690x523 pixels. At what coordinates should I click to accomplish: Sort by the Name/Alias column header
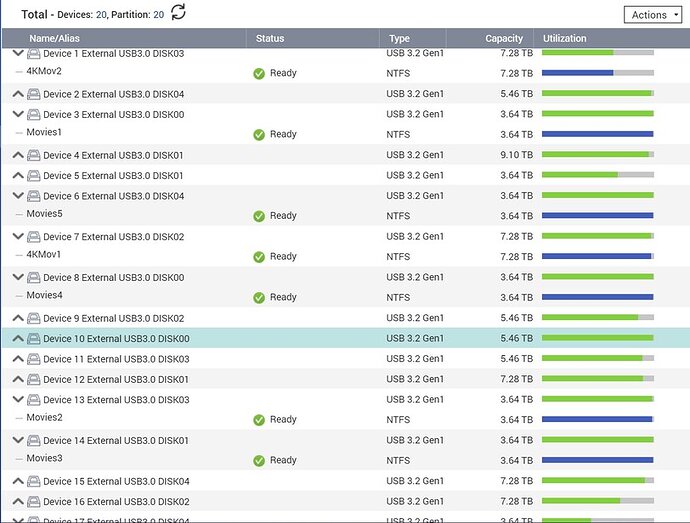124,38
